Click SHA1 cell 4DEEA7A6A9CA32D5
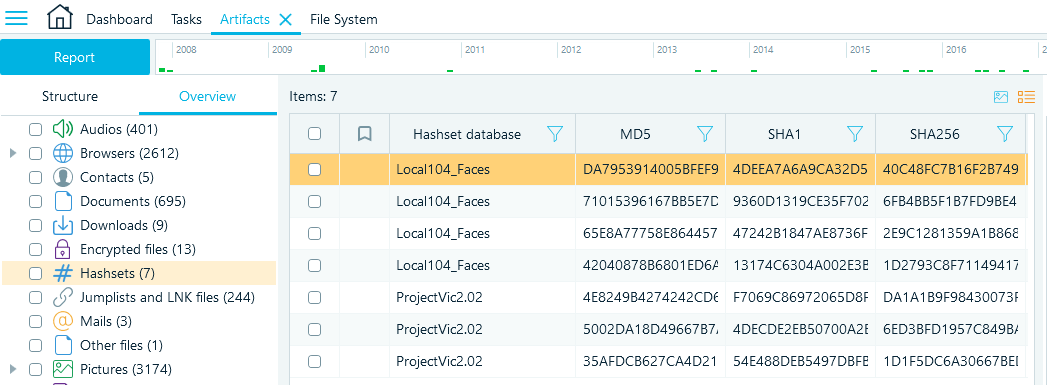Viewport: 1047px width, 385px height. [800, 169]
